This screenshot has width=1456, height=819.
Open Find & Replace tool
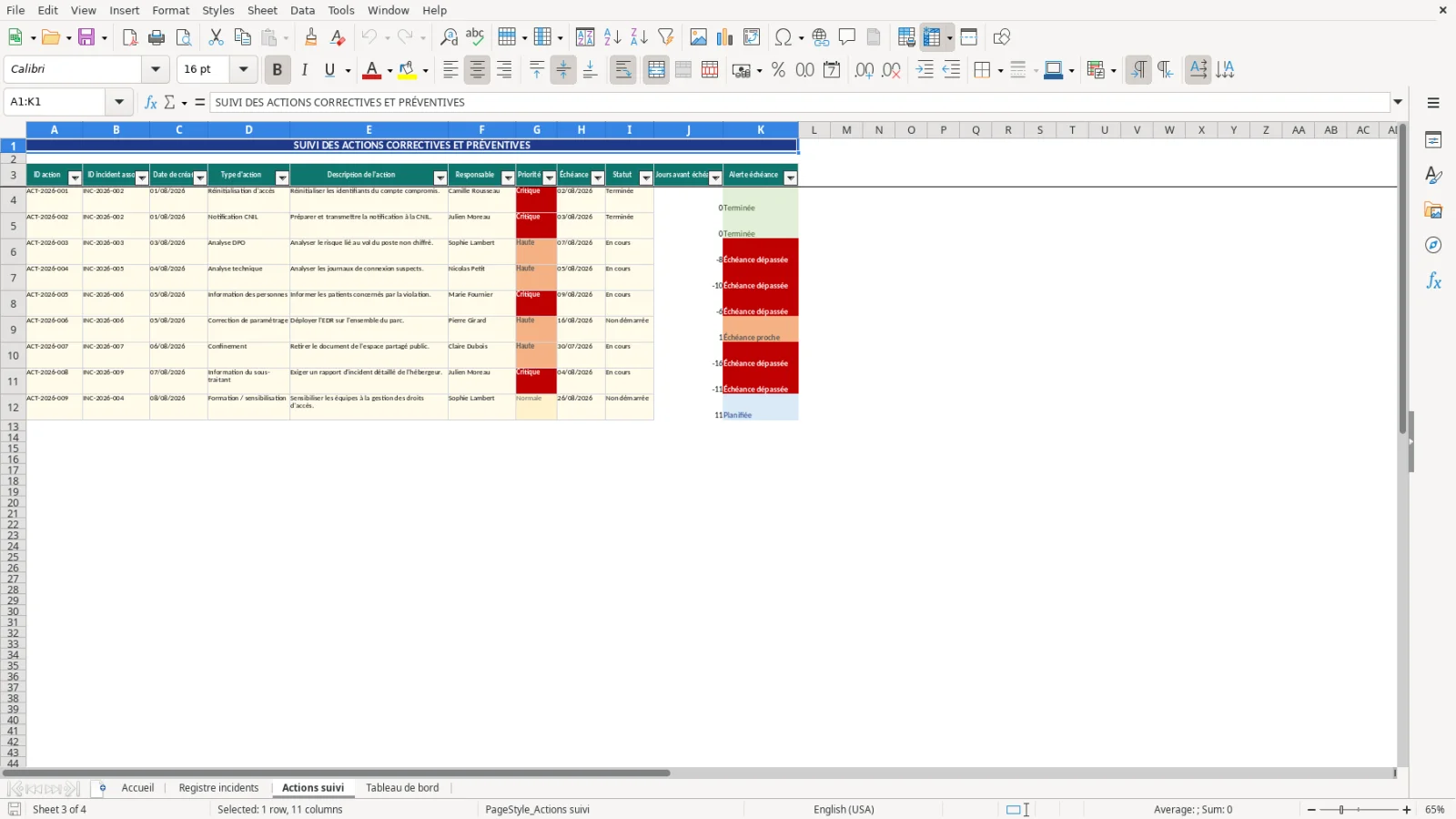[449, 37]
